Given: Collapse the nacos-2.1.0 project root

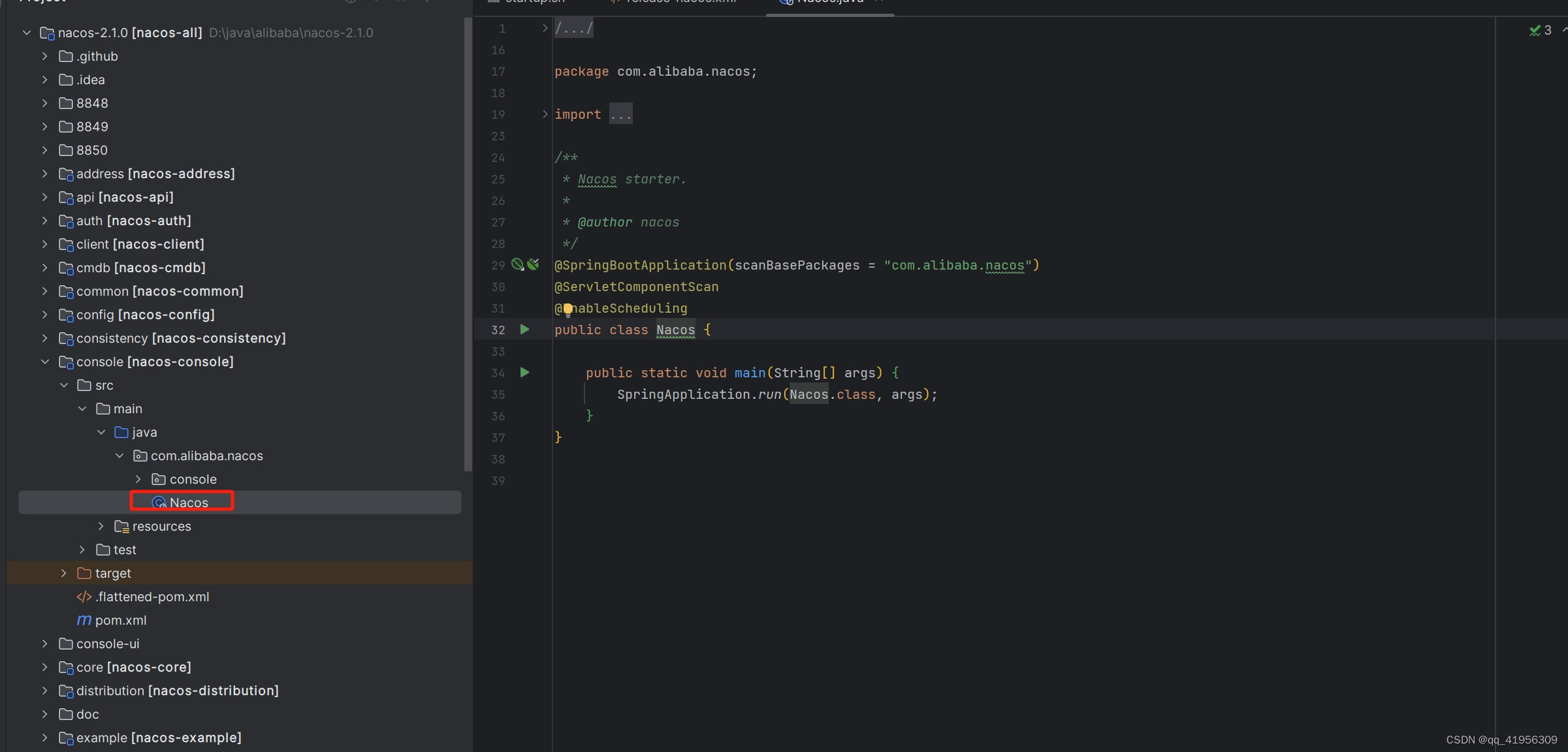Looking at the screenshot, I should tap(27, 33).
